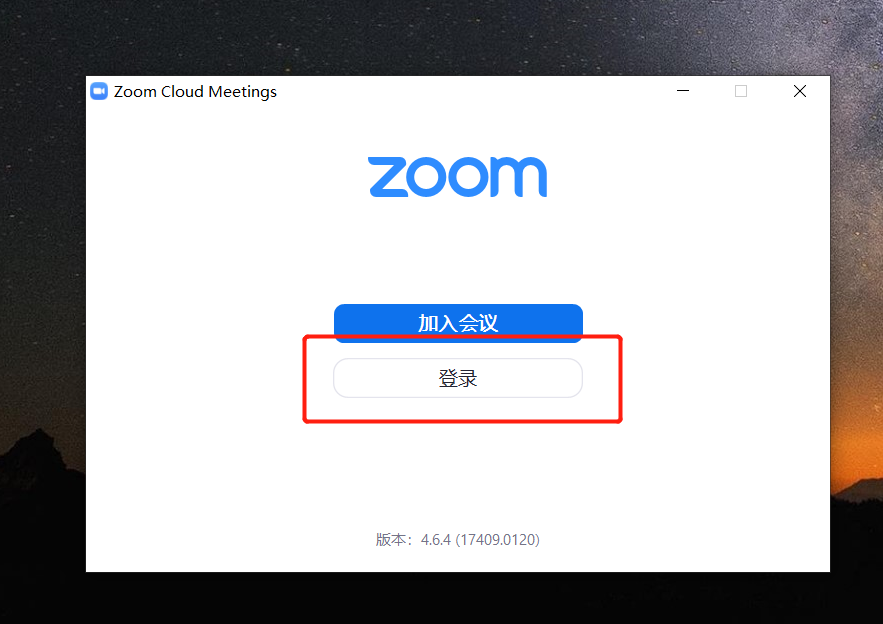Click the version number 4.6.4
Screen dimensions: 883x624
click(x=436, y=540)
